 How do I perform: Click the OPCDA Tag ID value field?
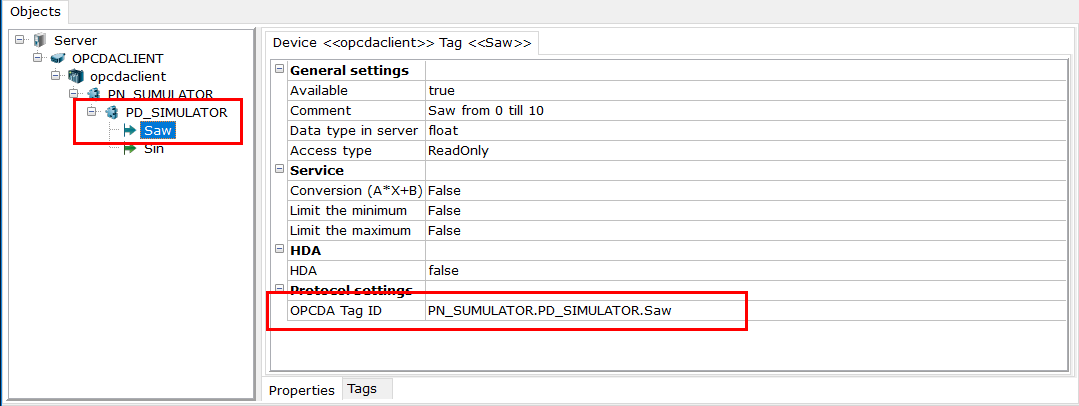(x=746, y=311)
